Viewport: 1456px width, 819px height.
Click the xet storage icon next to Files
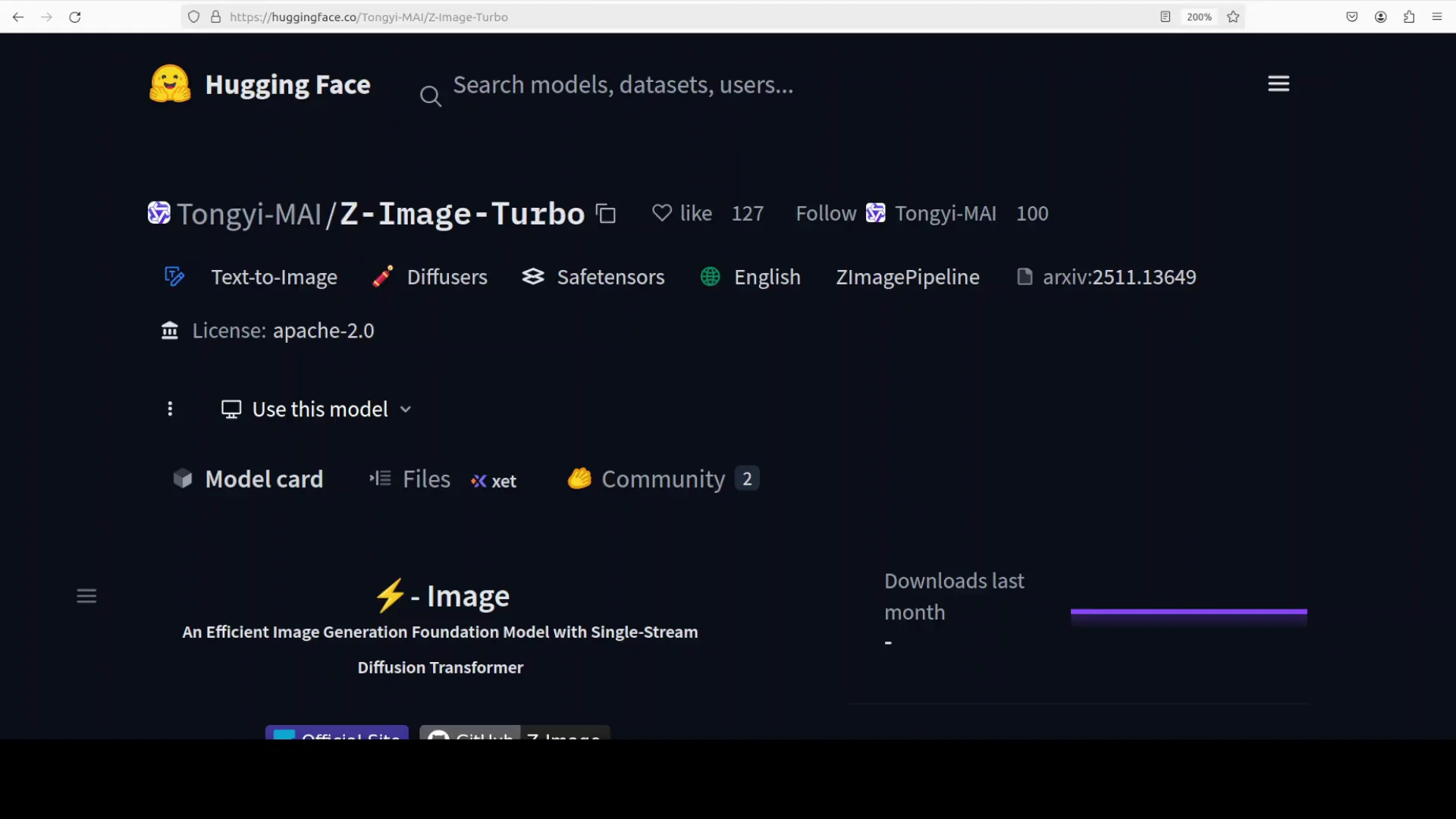point(478,481)
